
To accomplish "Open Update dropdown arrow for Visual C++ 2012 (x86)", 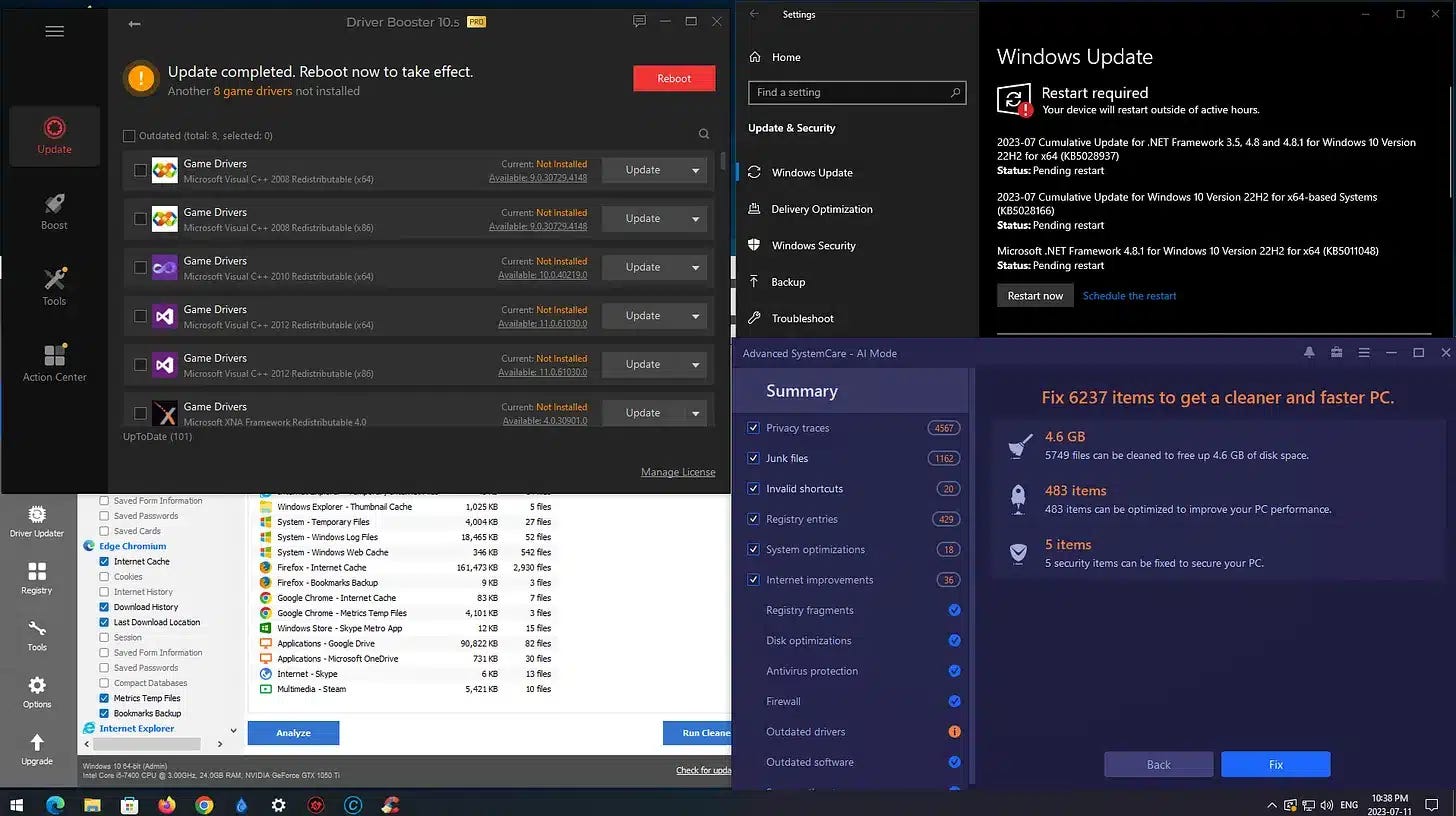I will pos(695,364).
